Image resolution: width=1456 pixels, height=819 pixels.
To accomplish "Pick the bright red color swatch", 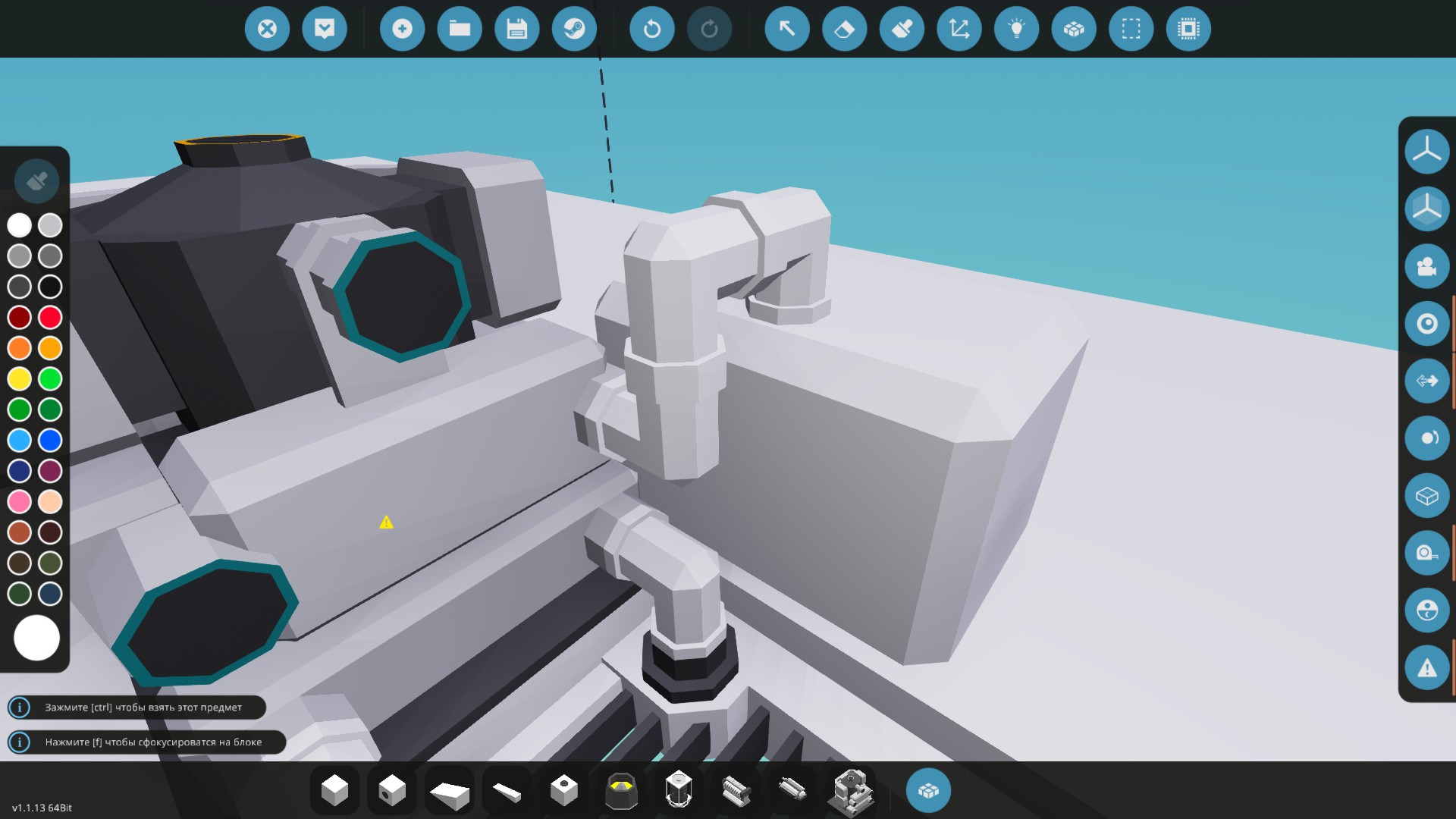I will coord(50,317).
